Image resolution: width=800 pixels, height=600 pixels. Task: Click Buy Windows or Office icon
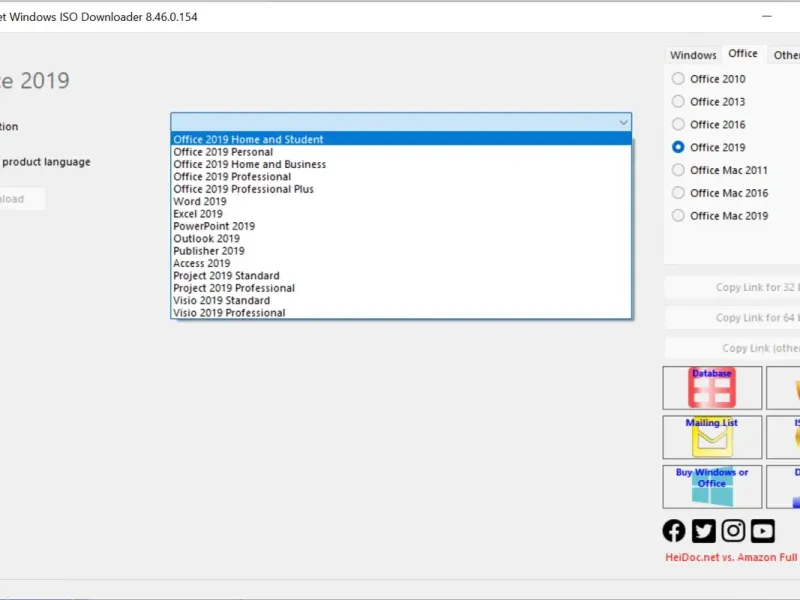712,487
